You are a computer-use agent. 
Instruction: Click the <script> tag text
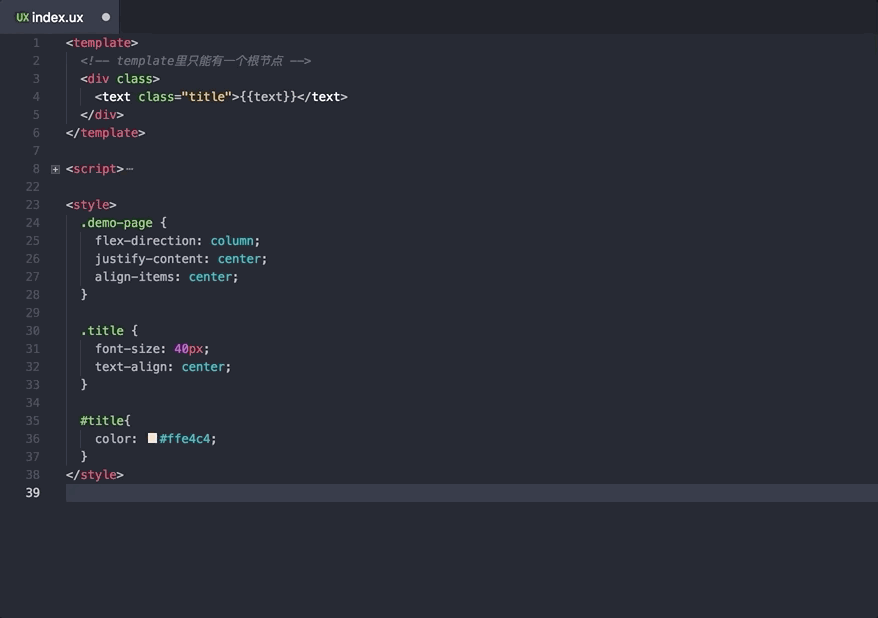click(x=95, y=168)
